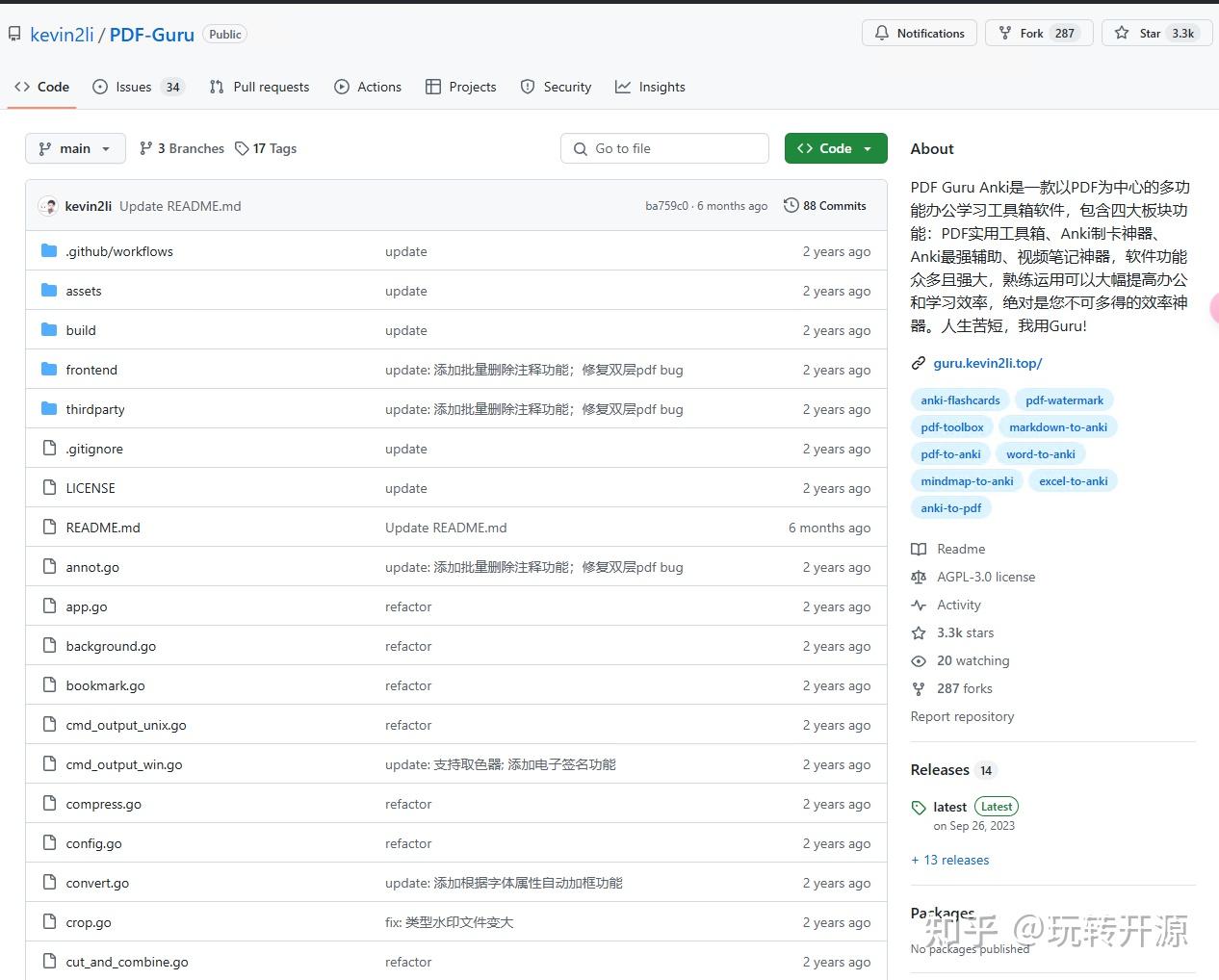Click the anki-to-pdf topic tag

[x=951, y=508]
